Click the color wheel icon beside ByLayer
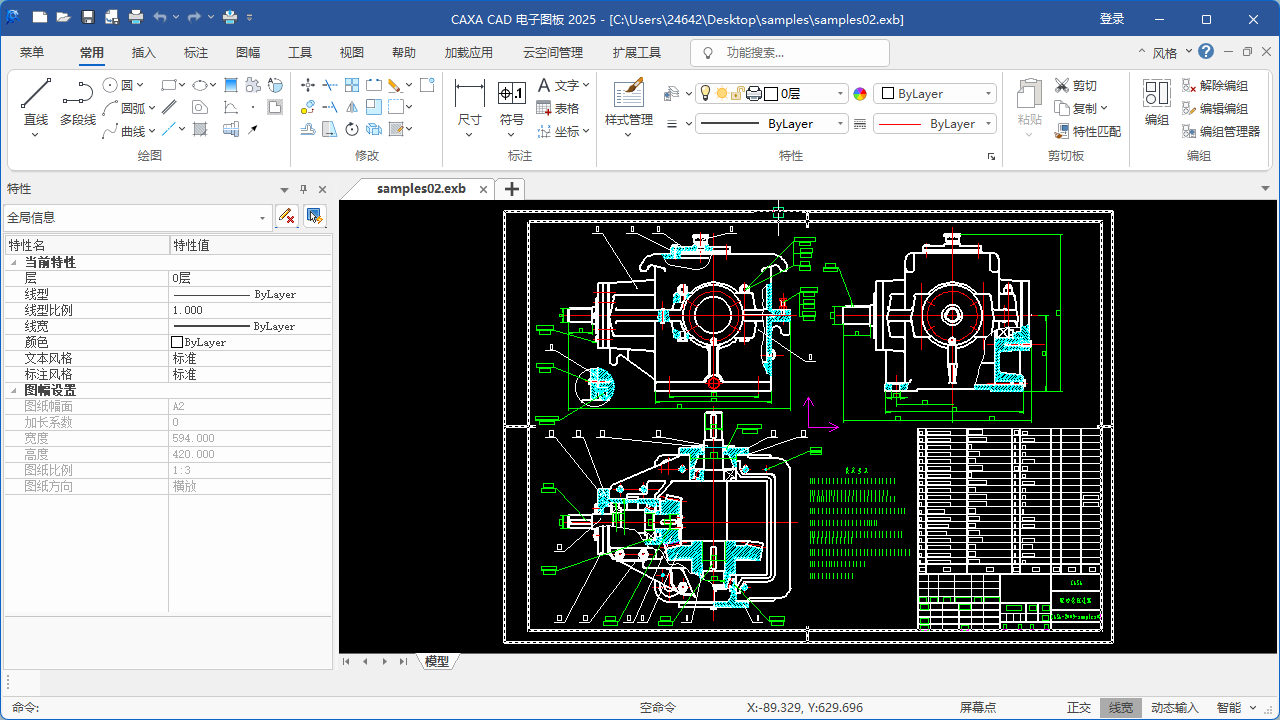This screenshot has height=720, width=1280. 859,94
